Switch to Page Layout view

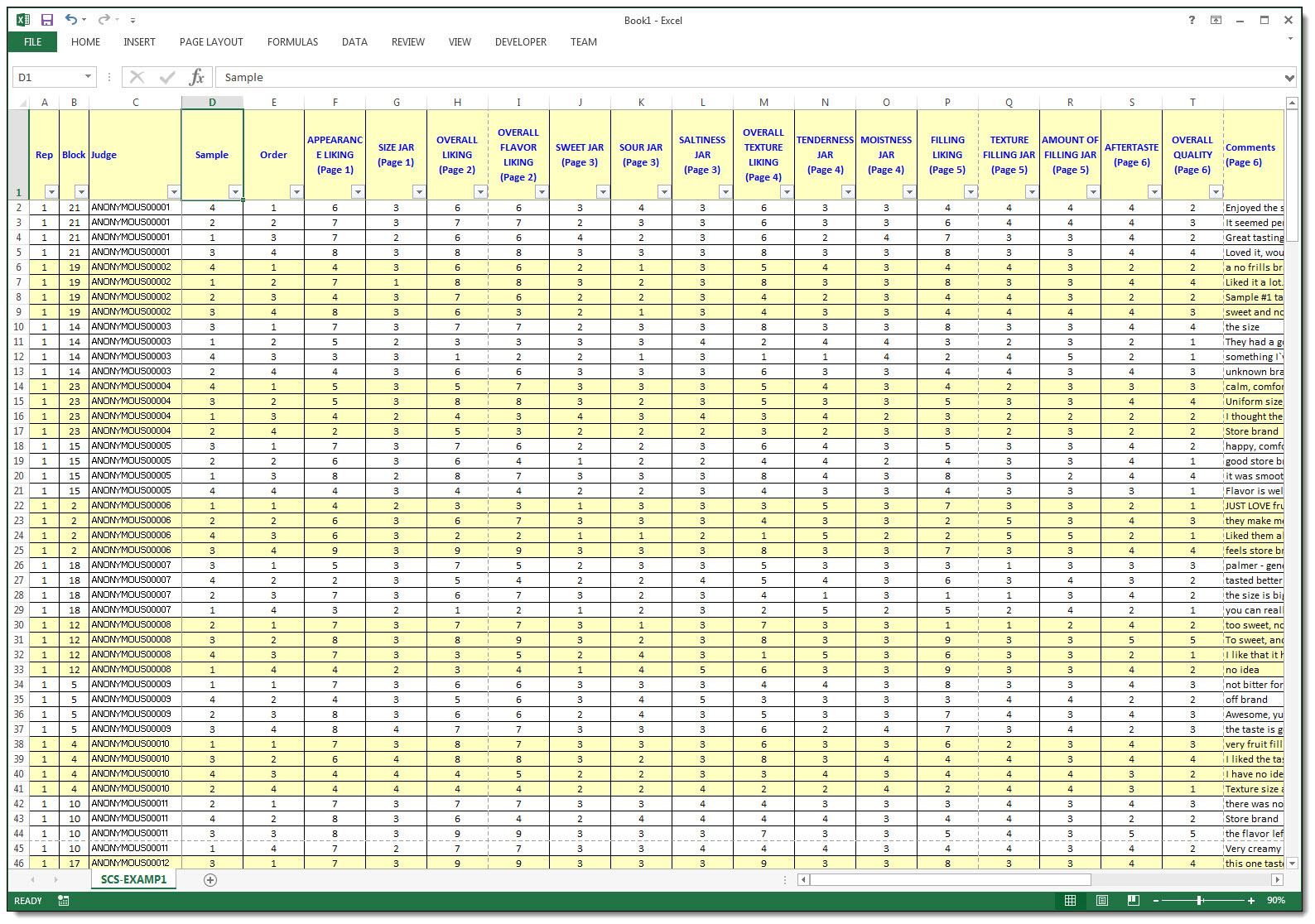(1101, 901)
